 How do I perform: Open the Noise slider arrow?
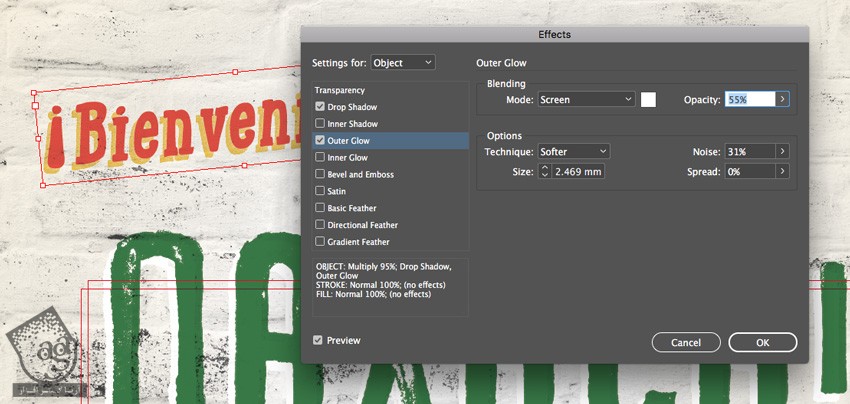coord(783,151)
